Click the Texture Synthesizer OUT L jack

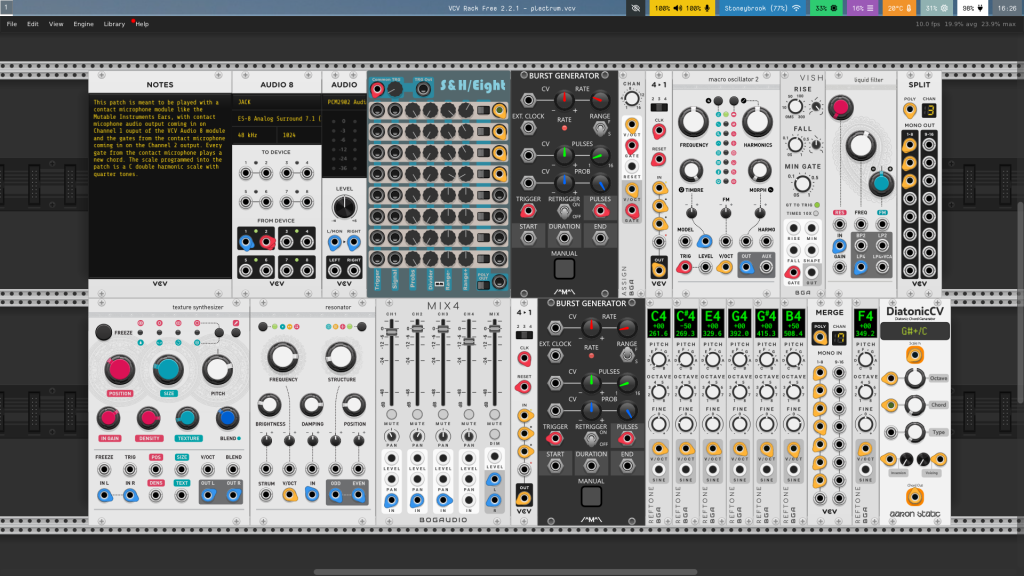click(x=208, y=495)
